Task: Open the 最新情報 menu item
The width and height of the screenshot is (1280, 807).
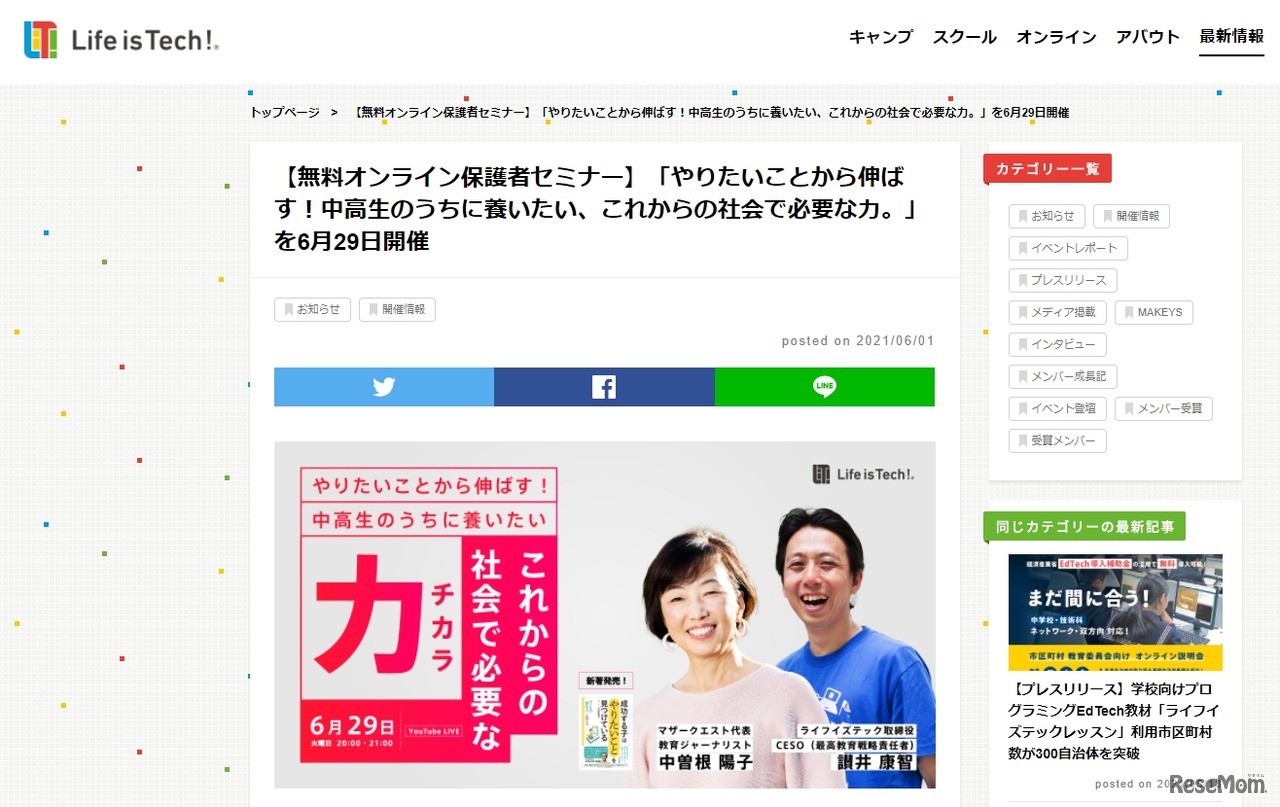Action: pyautogui.click(x=1232, y=37)
